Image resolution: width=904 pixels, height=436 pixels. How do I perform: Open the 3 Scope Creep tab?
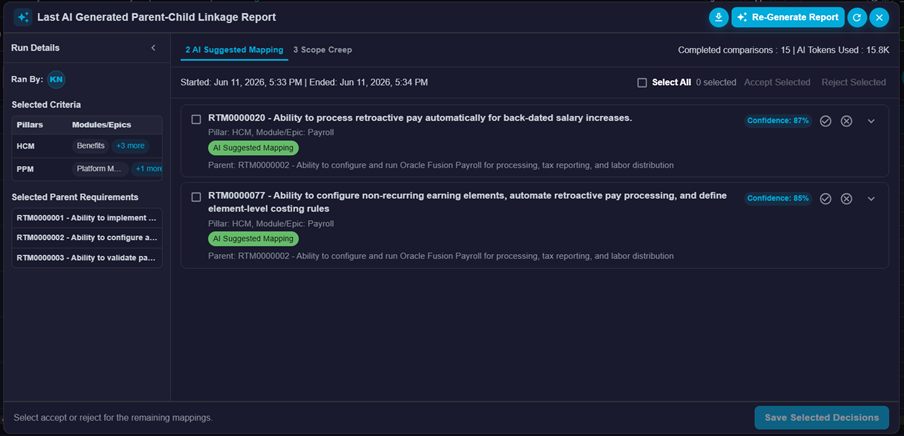322,50
